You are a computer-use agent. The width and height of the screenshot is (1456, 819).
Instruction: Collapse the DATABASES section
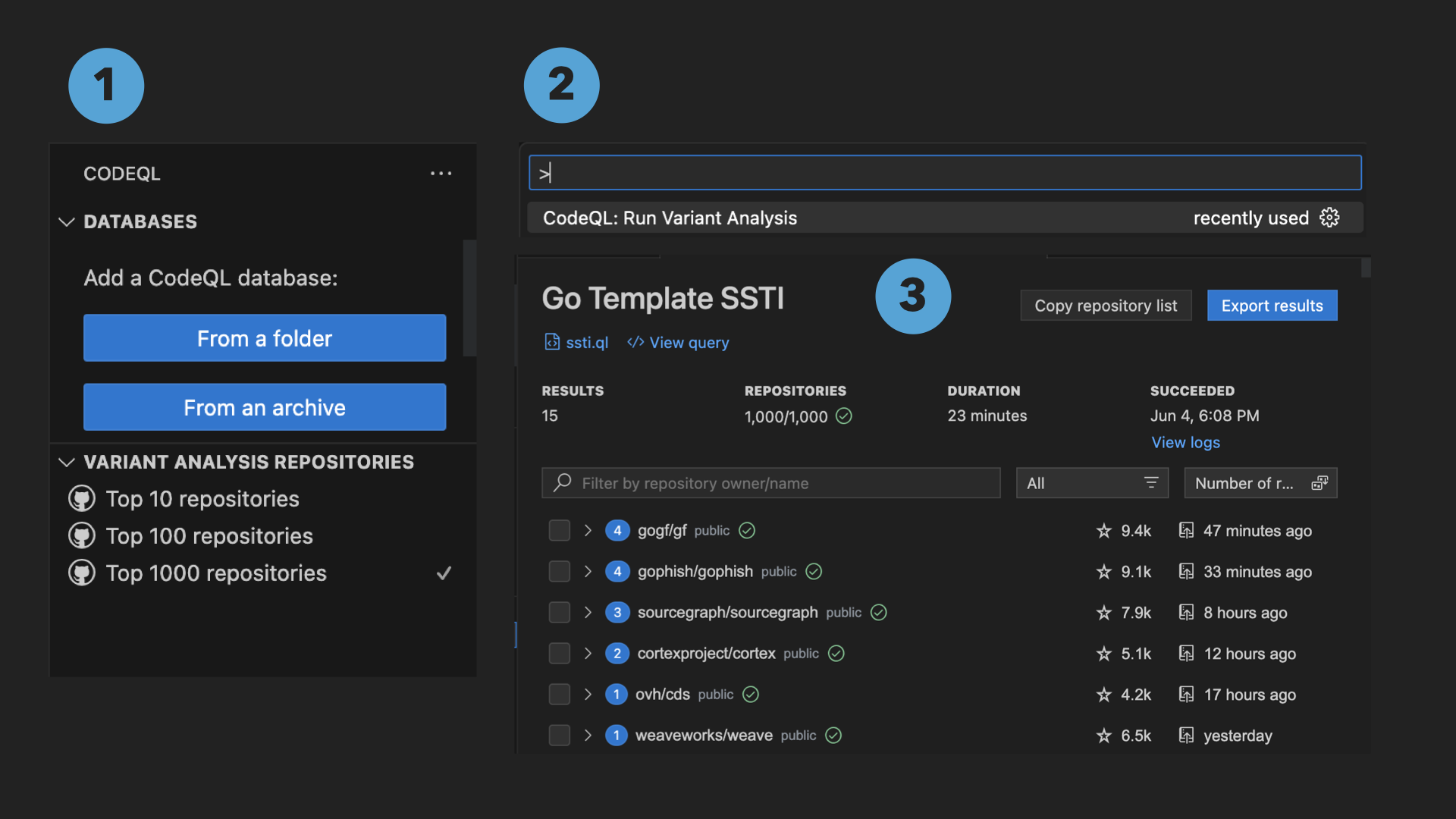(x=67, y=221)
